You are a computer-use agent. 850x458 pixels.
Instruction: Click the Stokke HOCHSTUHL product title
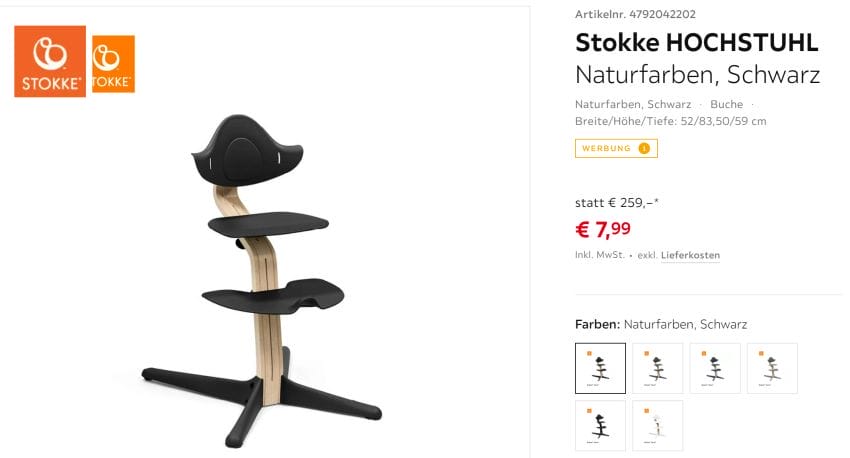tap(697, 43)
